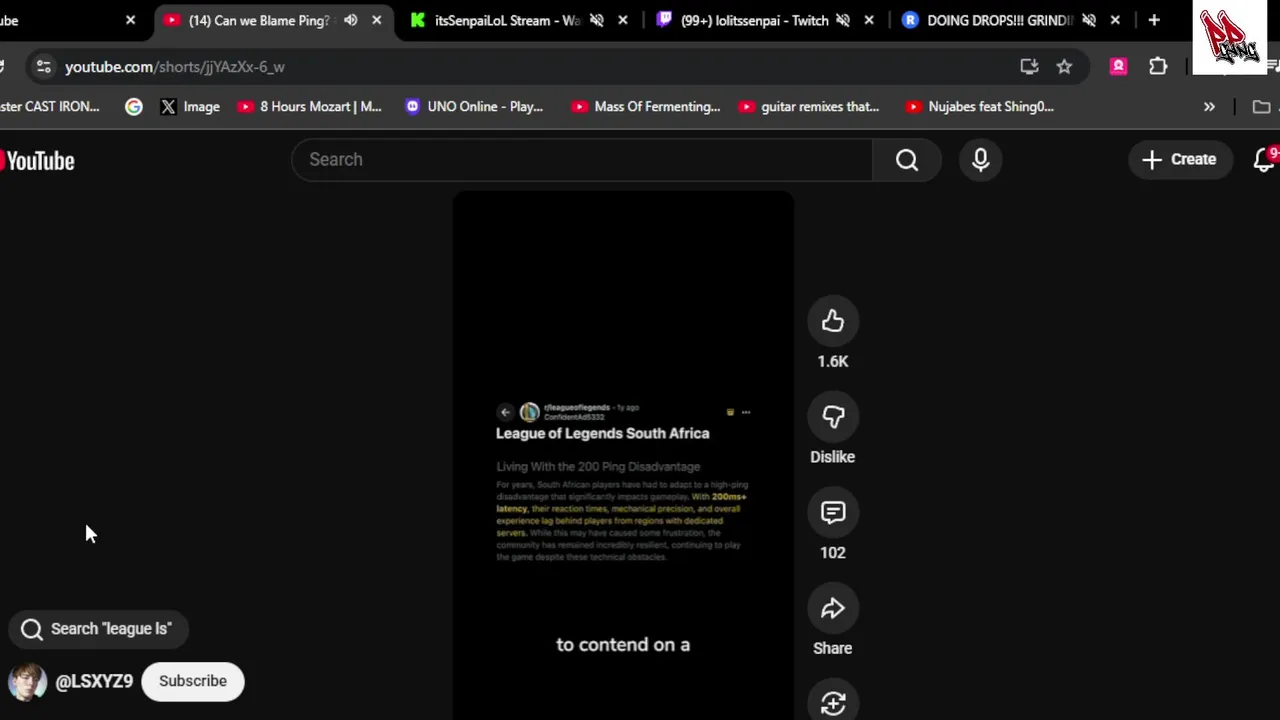Unmute the lolitssenpai Twitch tab
Image resolution: width=1280 pixels, height=720 pixels.
tap(843, 20)
